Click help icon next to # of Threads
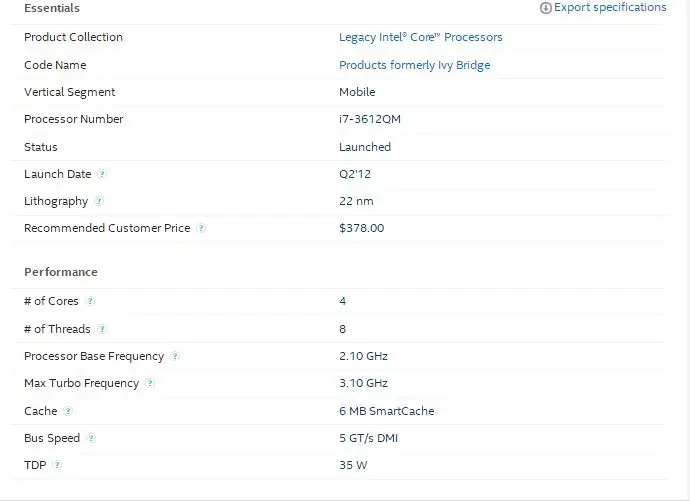690x501 pixels. [102, 329]
